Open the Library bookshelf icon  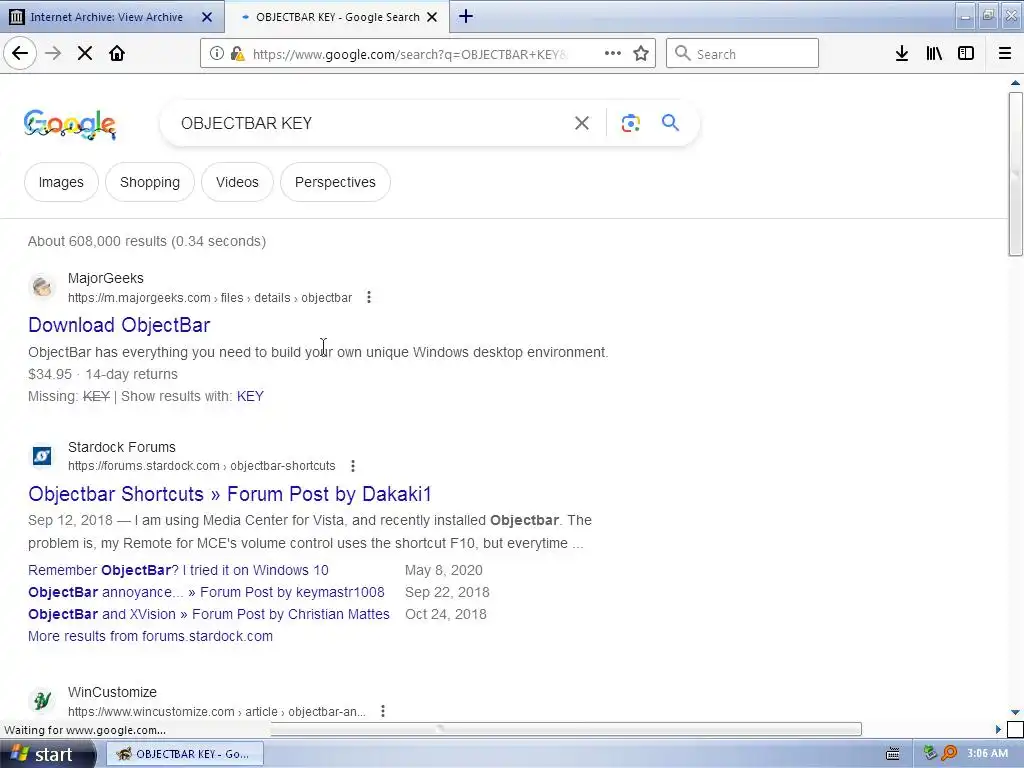coord(934,54)
